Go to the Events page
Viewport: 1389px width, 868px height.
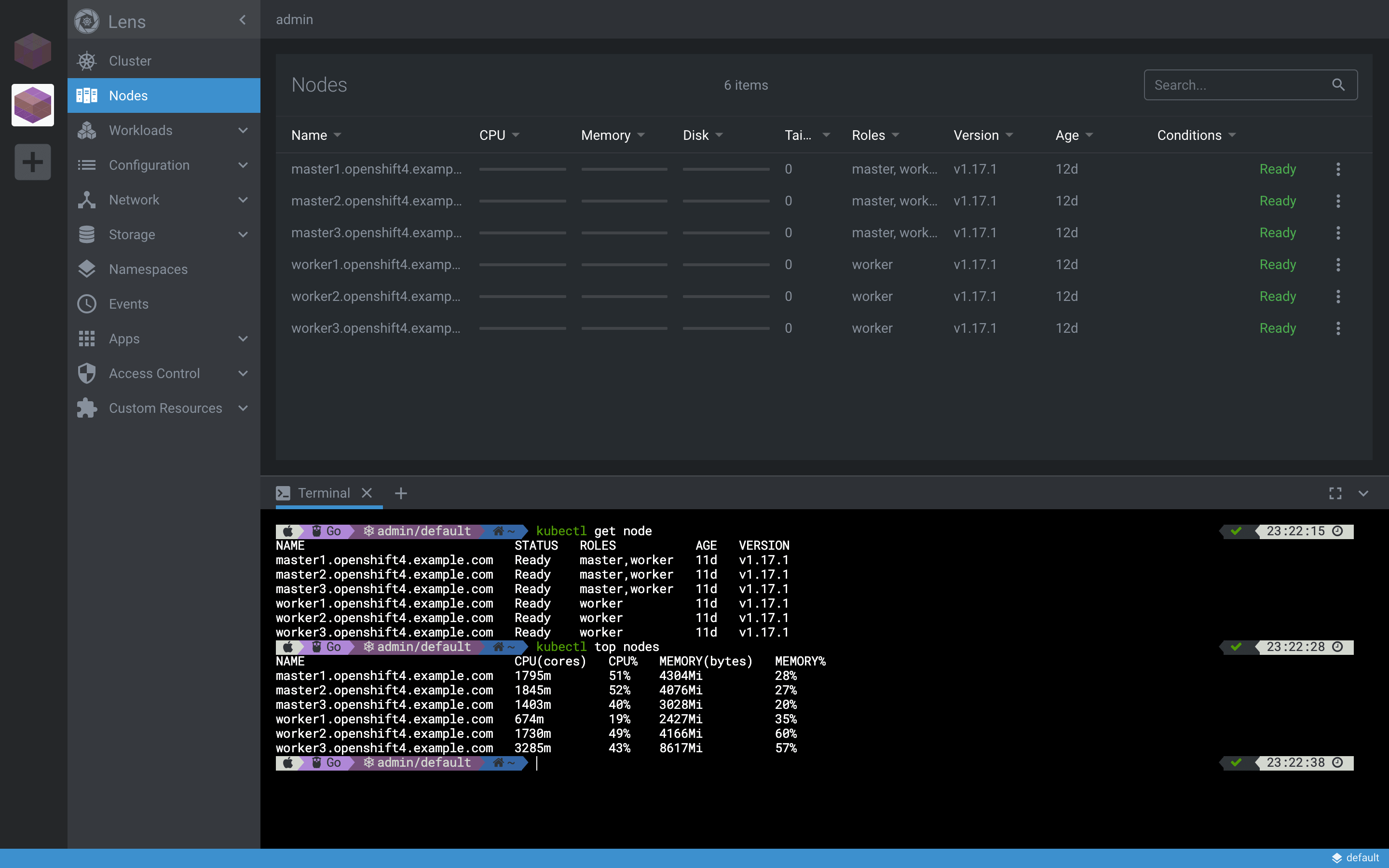coord(129,304)
